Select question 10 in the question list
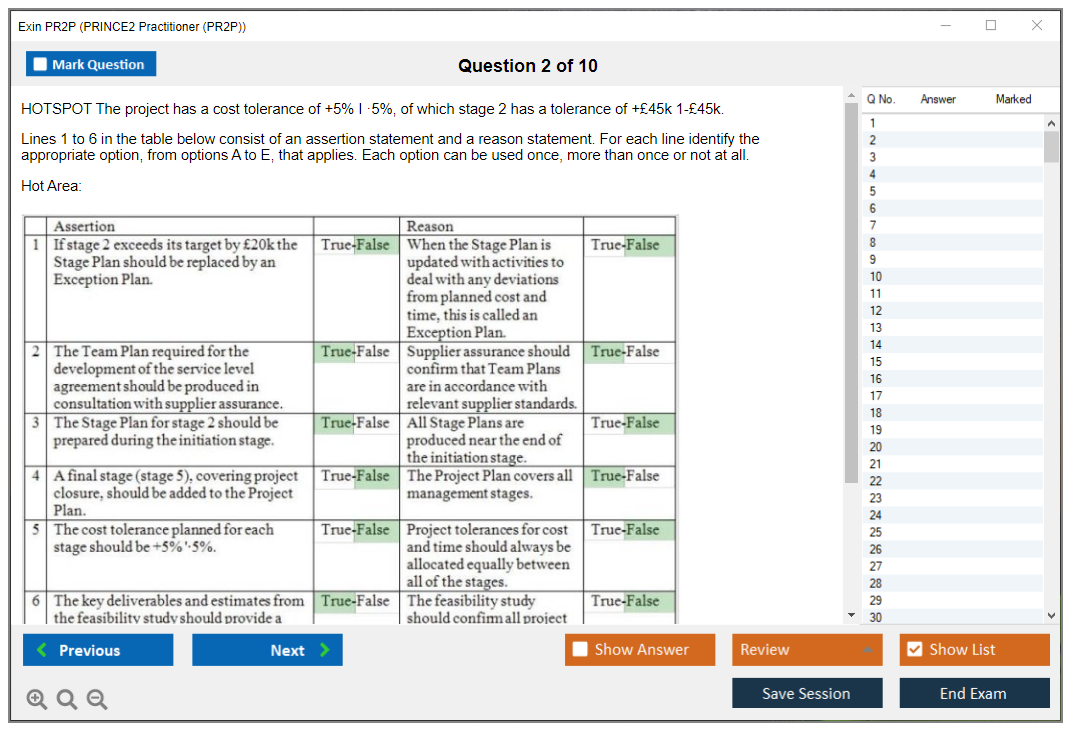The width and height of the screenshot is (1075, 735). pos(876,276)
